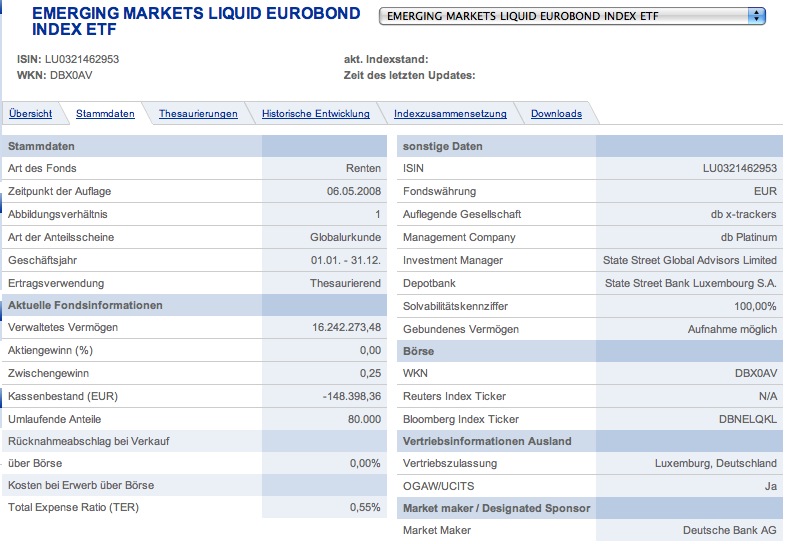The image size is (789, 544).
Task: Click the State Street Global Advisors Limited entry
Action: click(x=690, y=260)
